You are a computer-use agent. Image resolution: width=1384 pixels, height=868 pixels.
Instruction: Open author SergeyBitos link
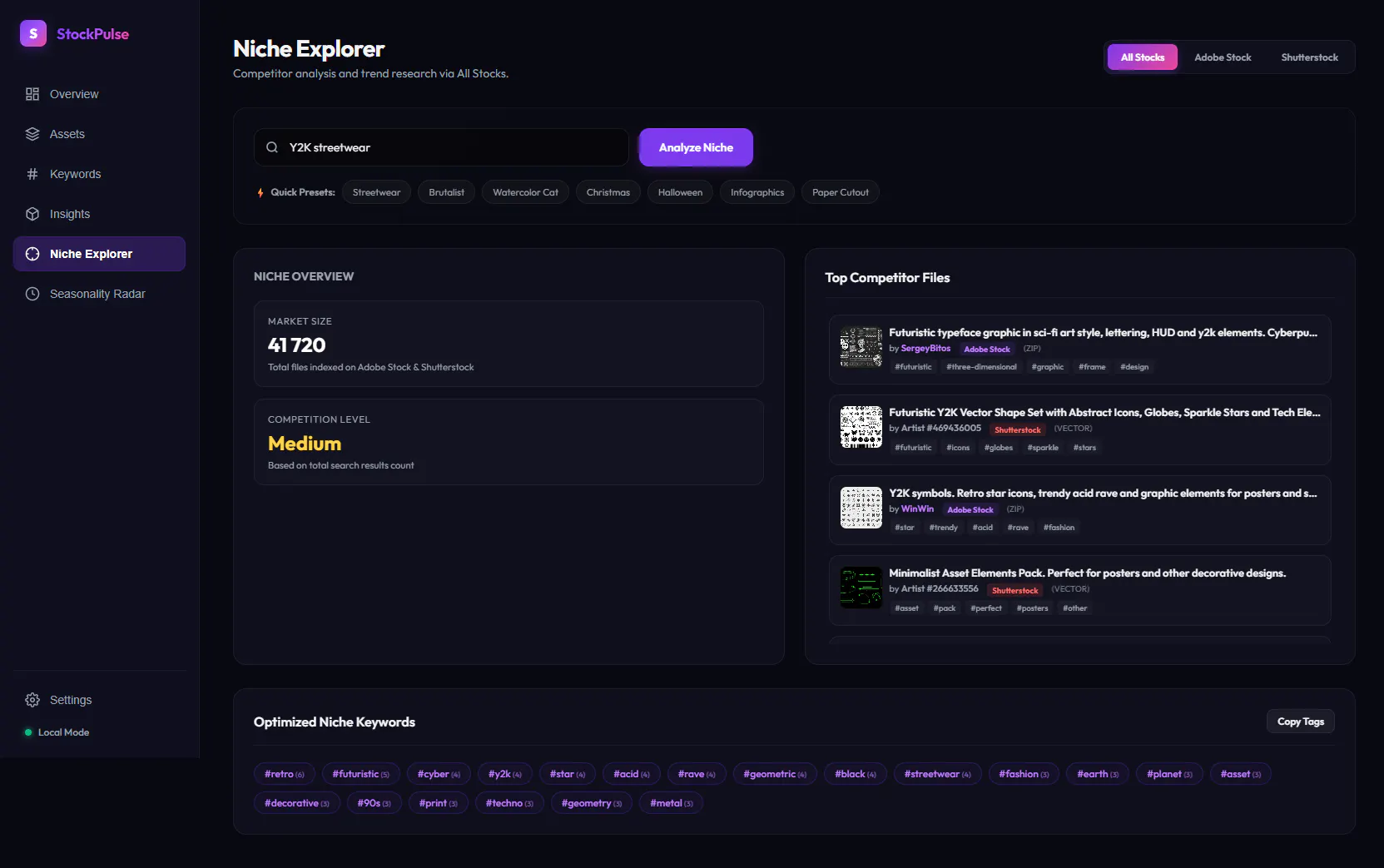[x=925, y=349]
